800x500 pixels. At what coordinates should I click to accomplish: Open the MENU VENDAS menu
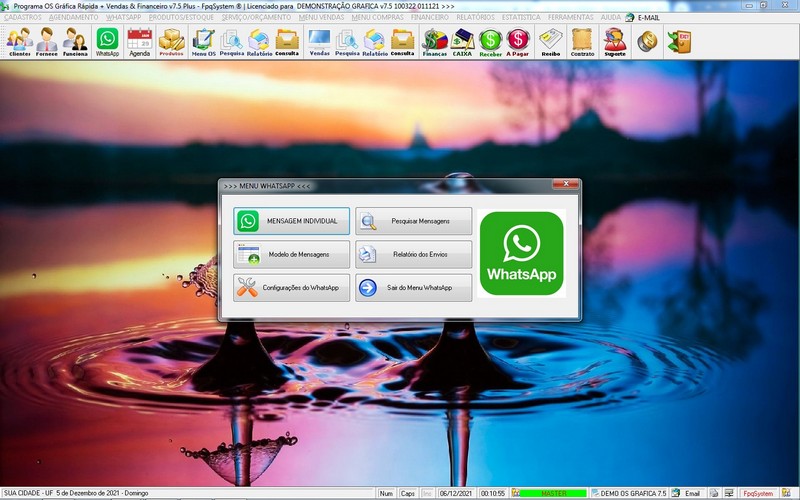321,17
